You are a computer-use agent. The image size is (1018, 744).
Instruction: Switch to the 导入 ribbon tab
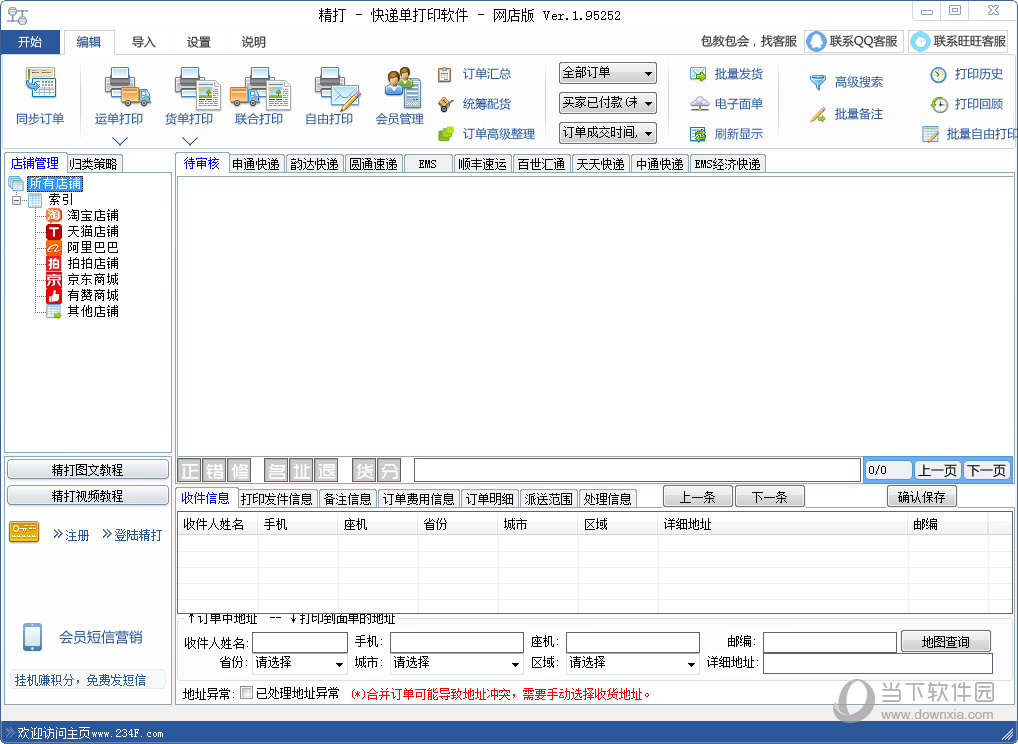coord(143,42)
